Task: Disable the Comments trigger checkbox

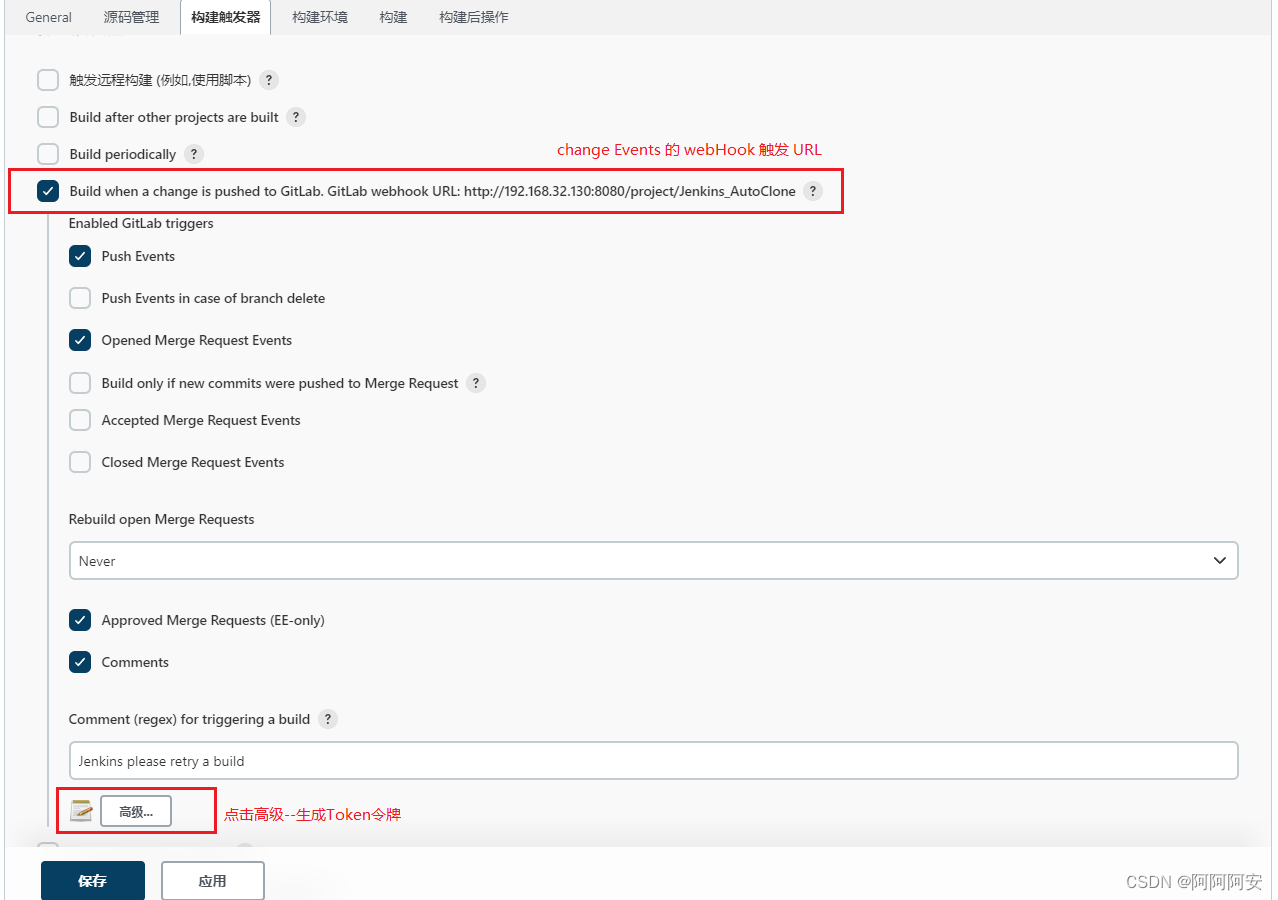Action: point(80,662)
